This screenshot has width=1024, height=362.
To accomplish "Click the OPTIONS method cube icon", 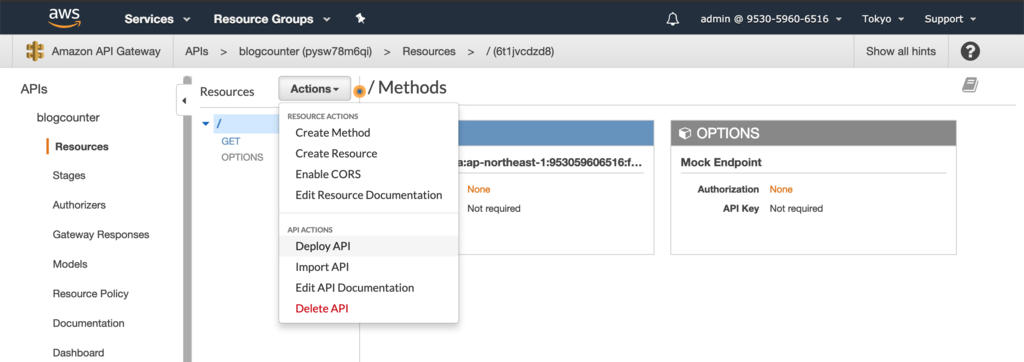I will pyautogui.click(x=684, y=133).
